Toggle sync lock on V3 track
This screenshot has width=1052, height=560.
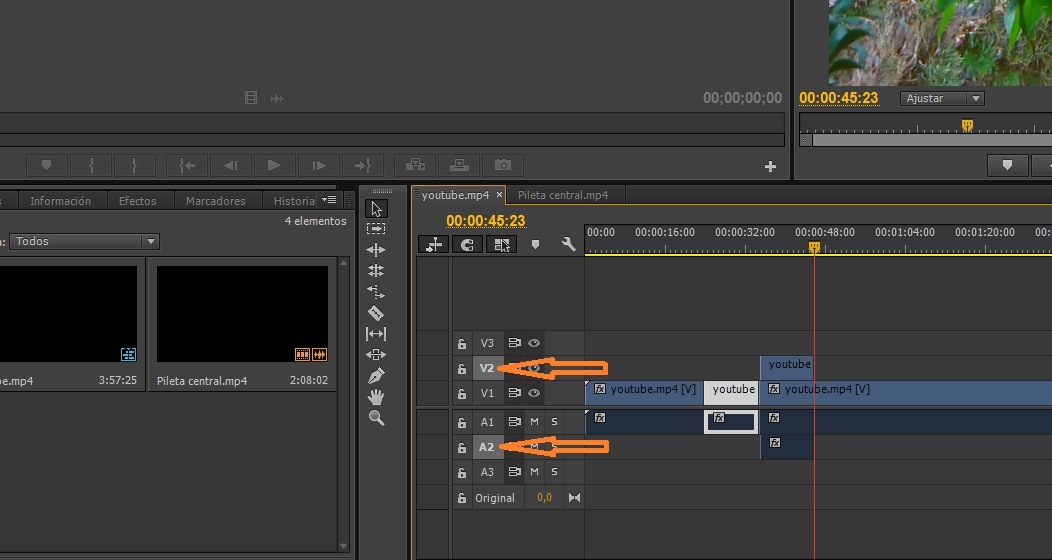point(515,343)
